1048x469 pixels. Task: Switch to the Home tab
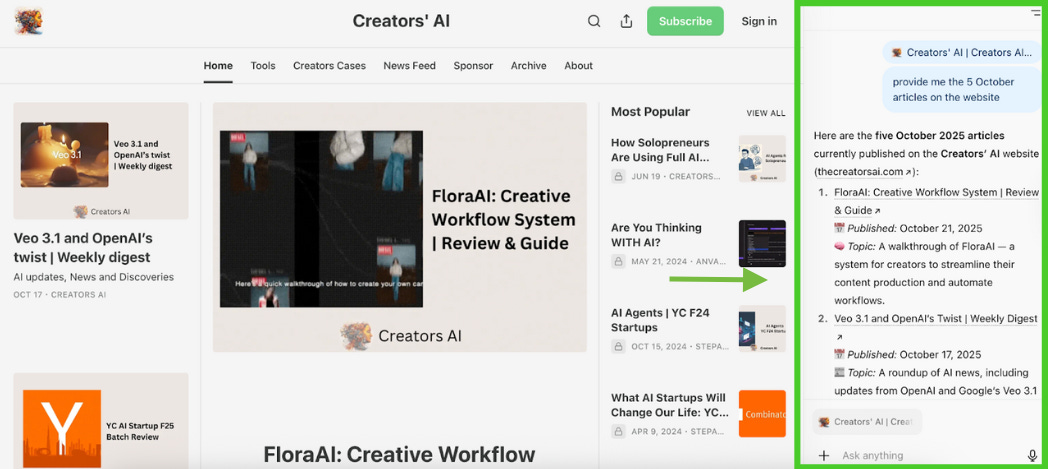(218, 65)
